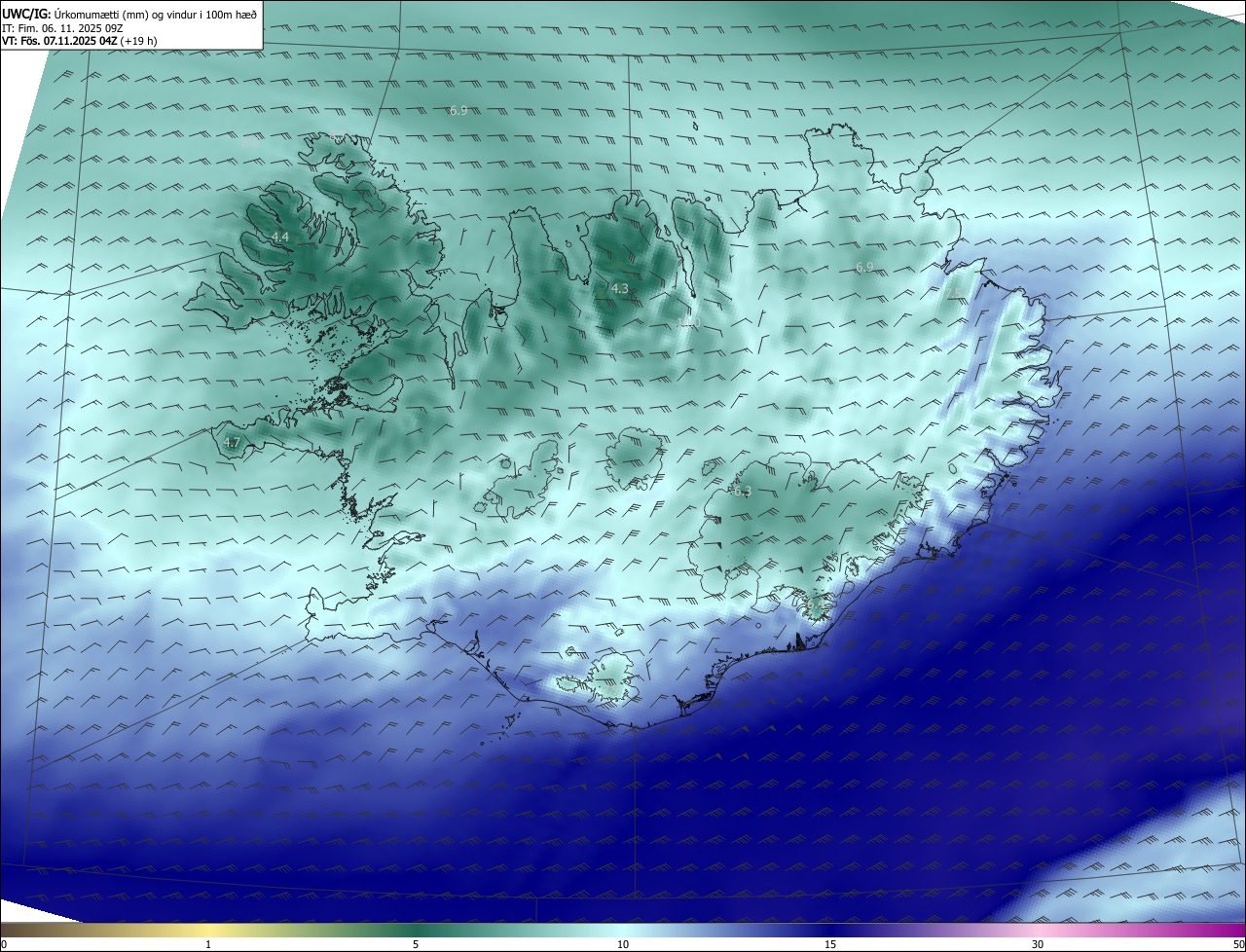Click the 6.9 value in the sea north of the Westfjords

(458, 110)
